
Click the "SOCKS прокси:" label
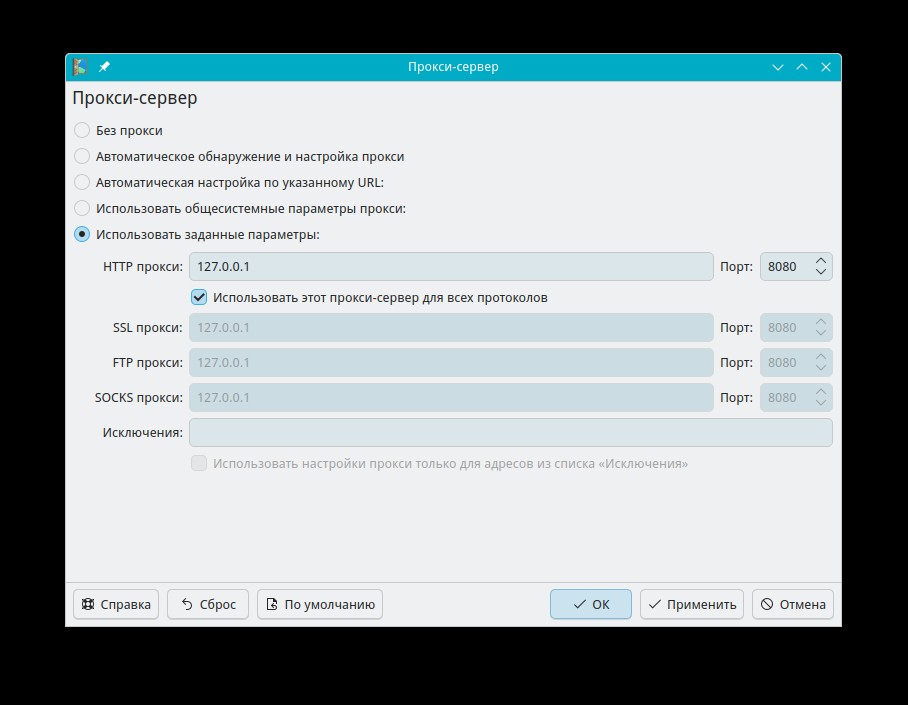click(x=139, y=397)
